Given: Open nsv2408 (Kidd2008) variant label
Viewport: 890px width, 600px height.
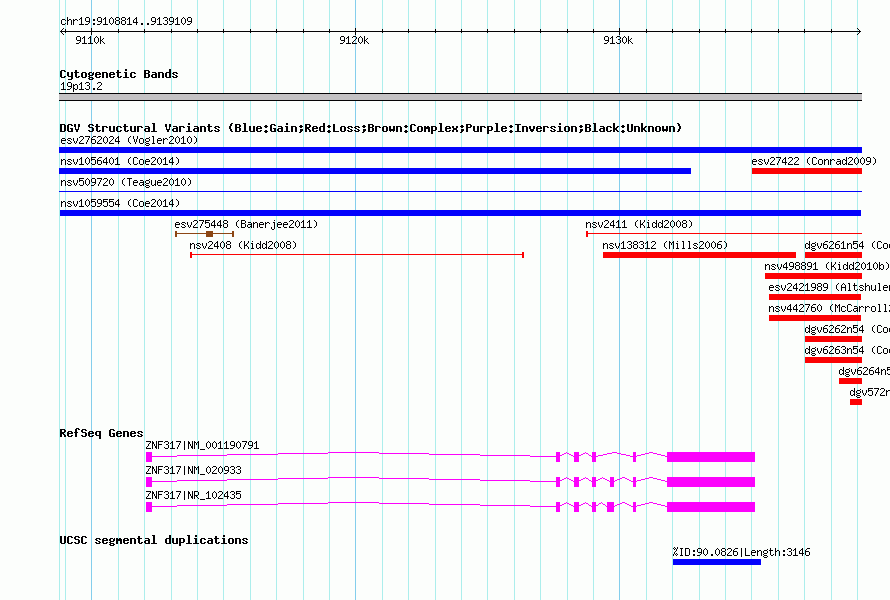Looking at the screenshot, I should (x=243, y=245).
